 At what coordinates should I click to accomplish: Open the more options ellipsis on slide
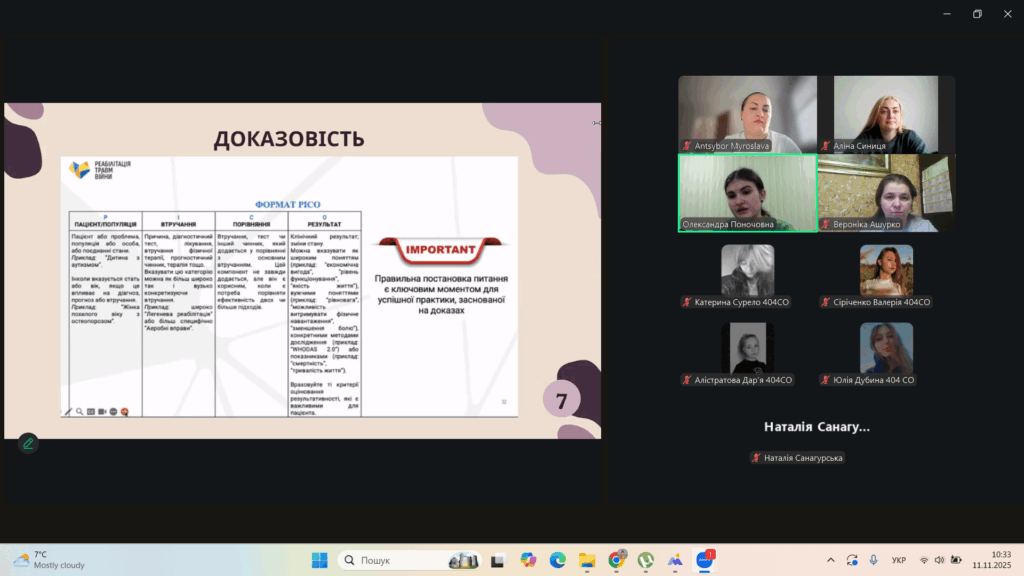tap(113, 411)
